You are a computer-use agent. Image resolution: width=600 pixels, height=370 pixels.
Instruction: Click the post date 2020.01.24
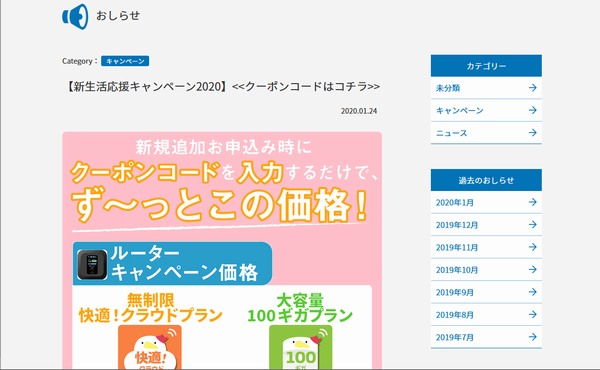click(359, 111)
